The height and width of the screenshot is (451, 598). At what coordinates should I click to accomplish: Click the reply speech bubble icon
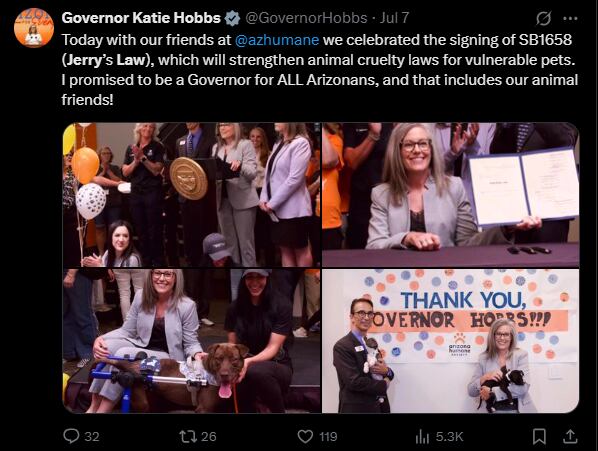[x=71, y=436]
